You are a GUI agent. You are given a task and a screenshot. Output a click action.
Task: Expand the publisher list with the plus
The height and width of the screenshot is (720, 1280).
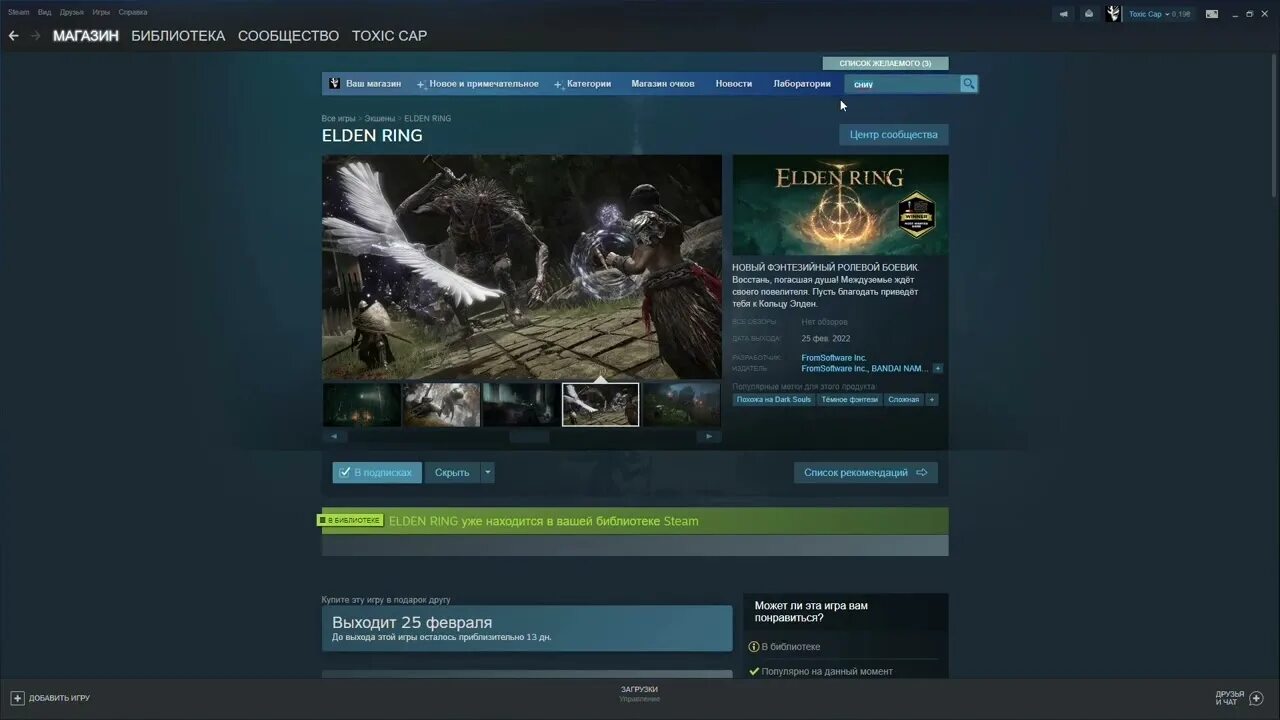tap(937, 368)
